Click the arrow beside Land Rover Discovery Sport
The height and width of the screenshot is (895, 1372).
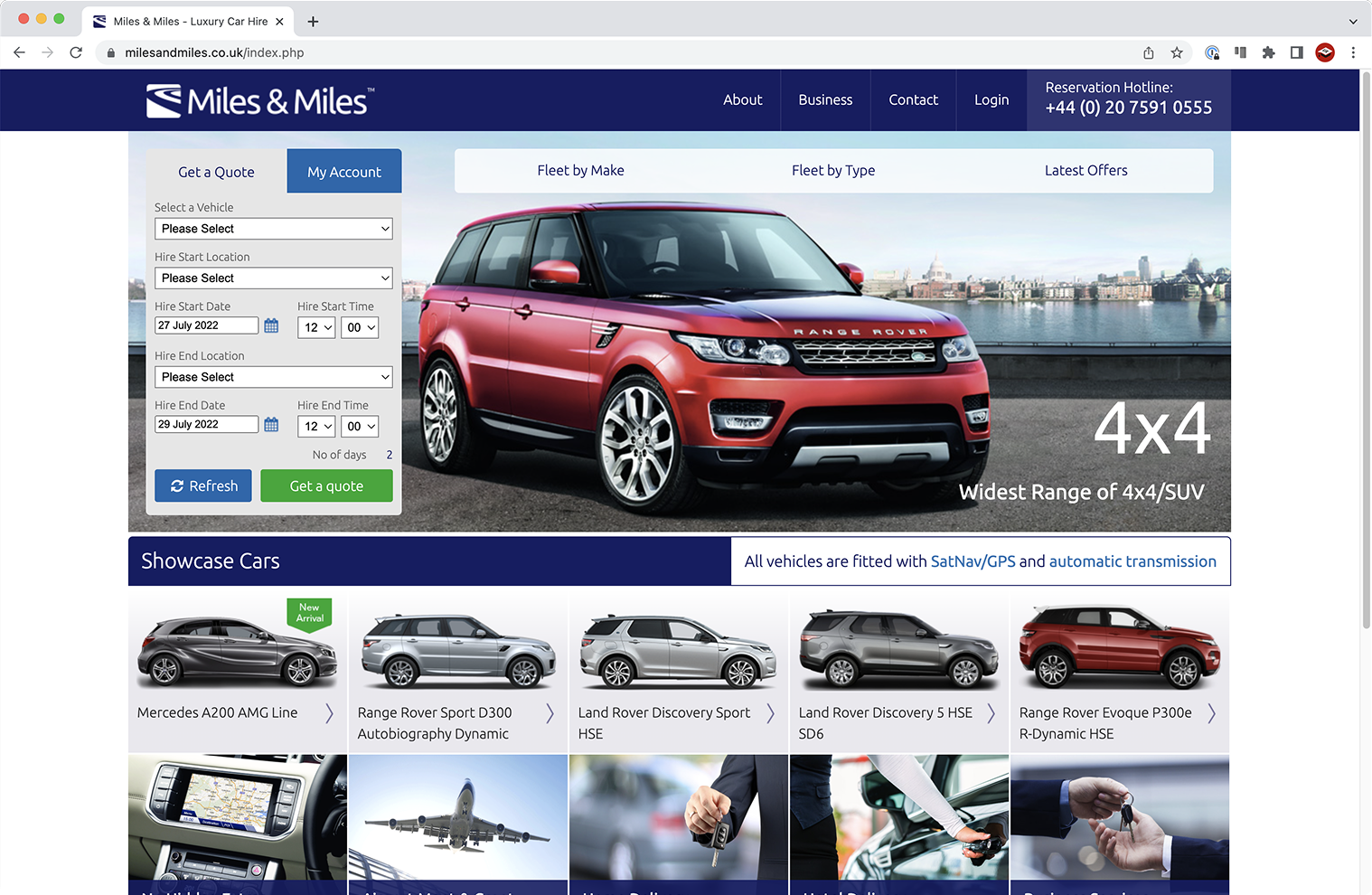(770, 713)
